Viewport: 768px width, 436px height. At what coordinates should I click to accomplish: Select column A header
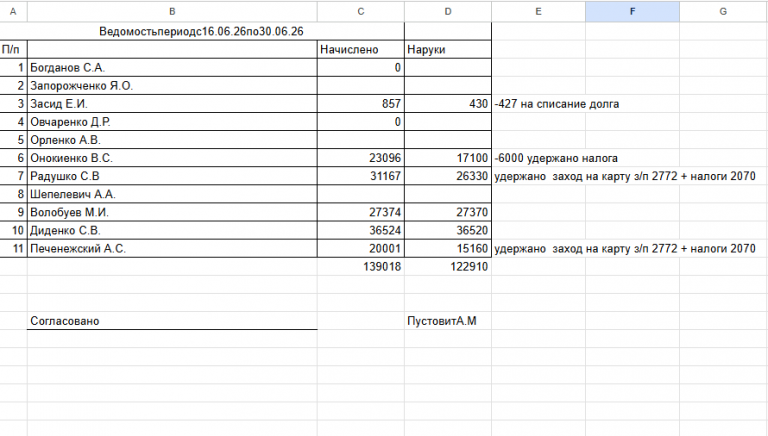point(13,11)
